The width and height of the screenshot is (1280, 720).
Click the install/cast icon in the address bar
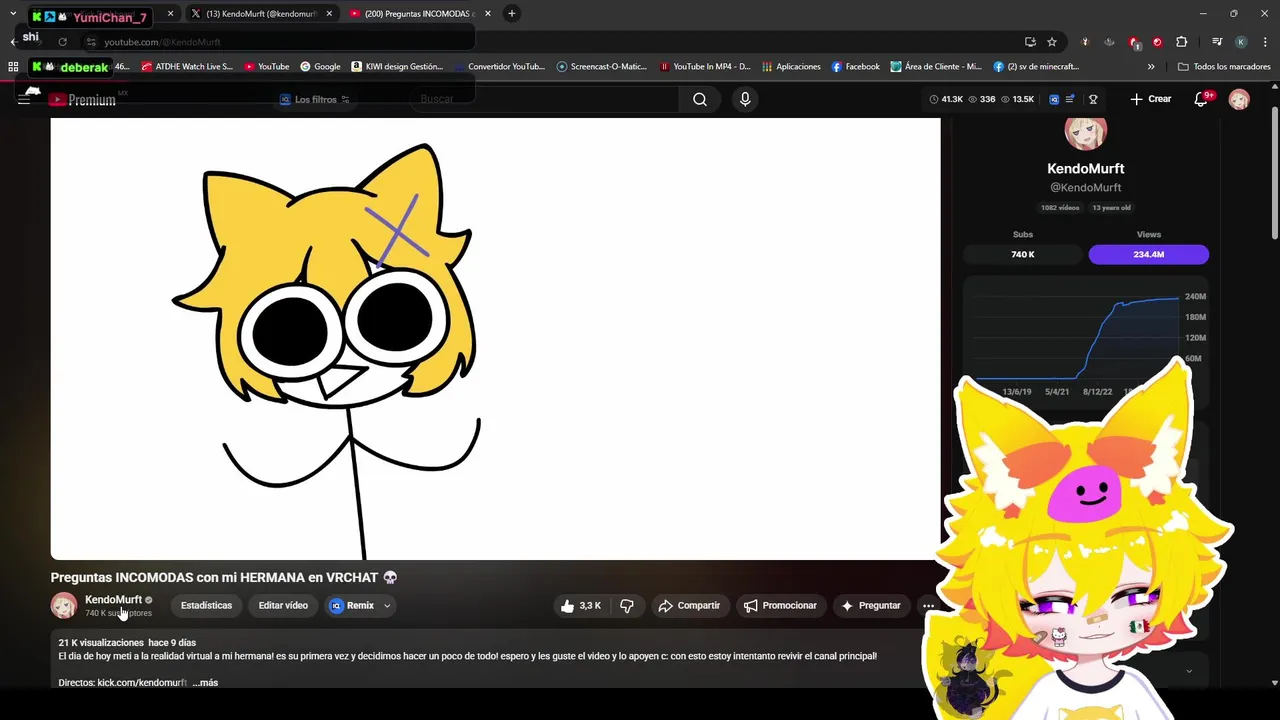click(x=1030, y=42)
